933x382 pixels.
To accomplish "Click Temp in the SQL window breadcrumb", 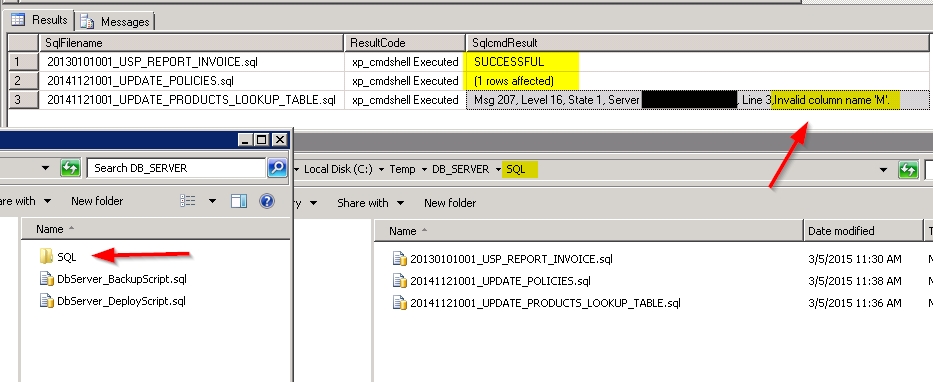I will (x=402, y=170).
